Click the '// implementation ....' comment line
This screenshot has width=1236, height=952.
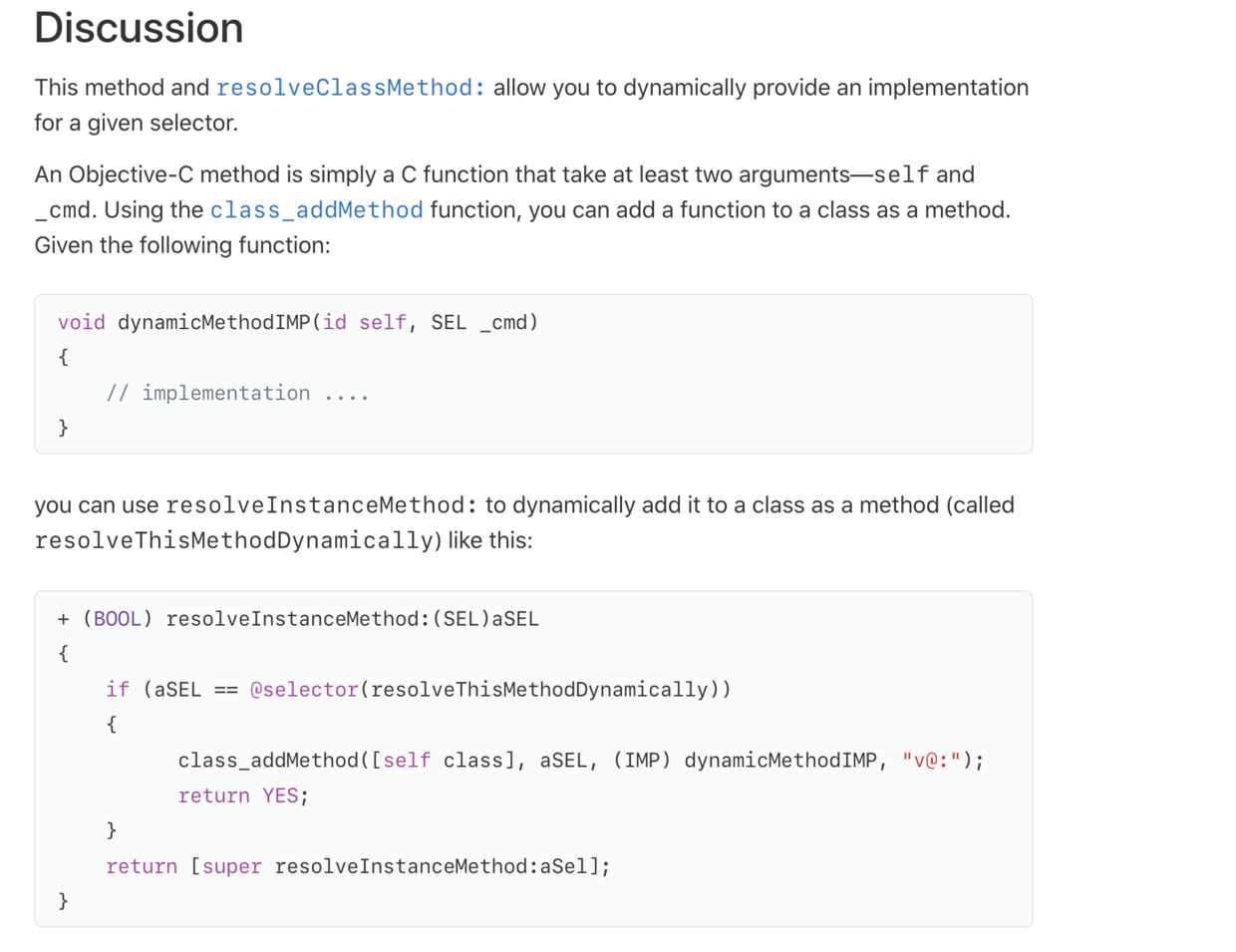point(237,394)
